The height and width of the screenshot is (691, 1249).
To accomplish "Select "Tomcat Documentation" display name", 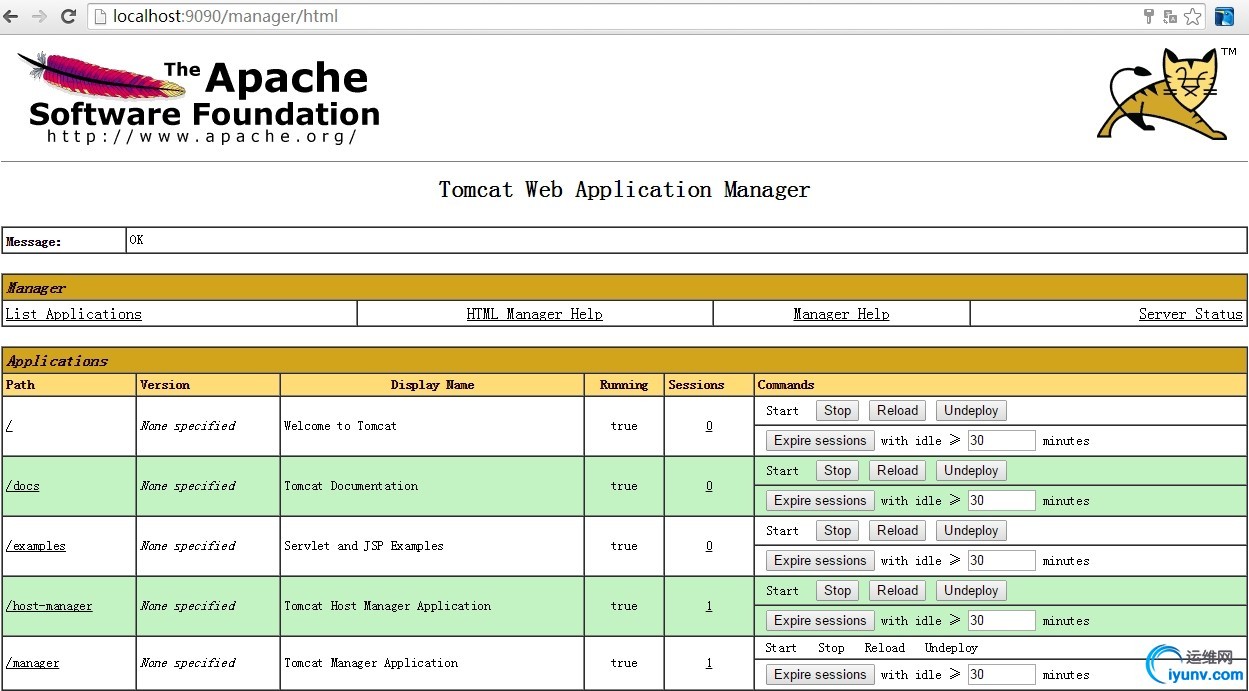I will tap(351, 486).
